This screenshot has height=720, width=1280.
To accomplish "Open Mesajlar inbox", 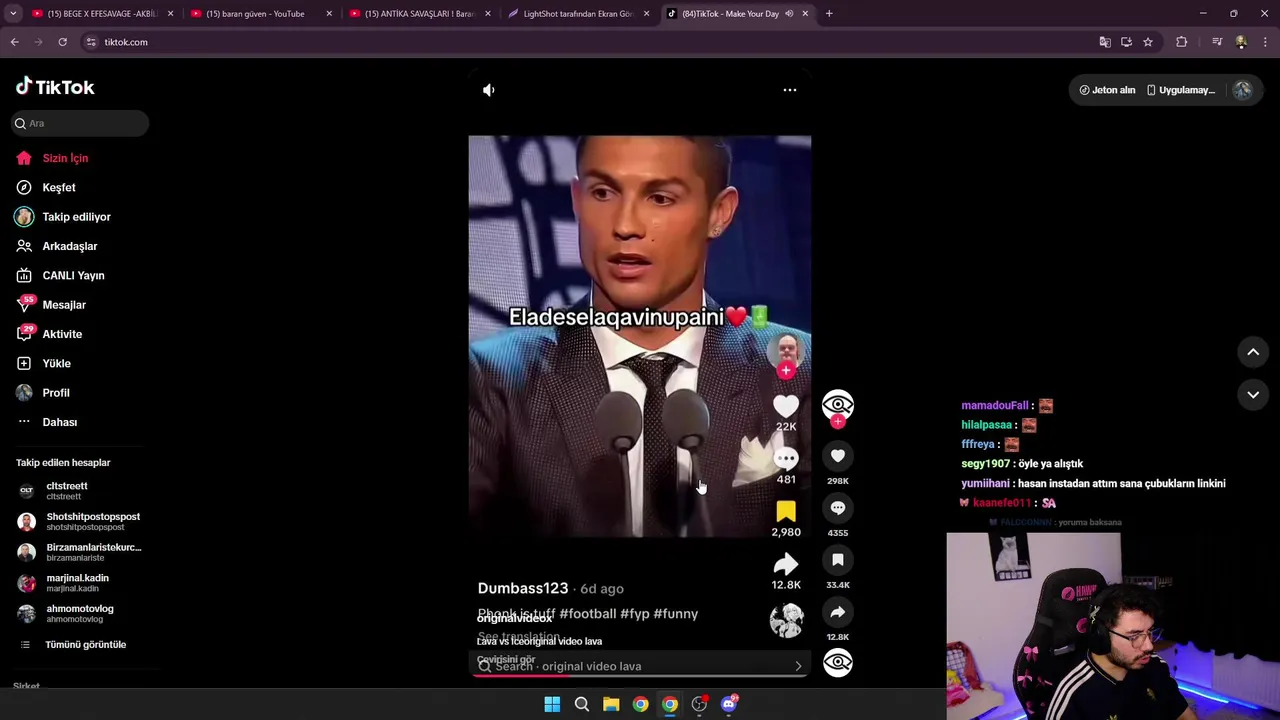I will [64, 305].
